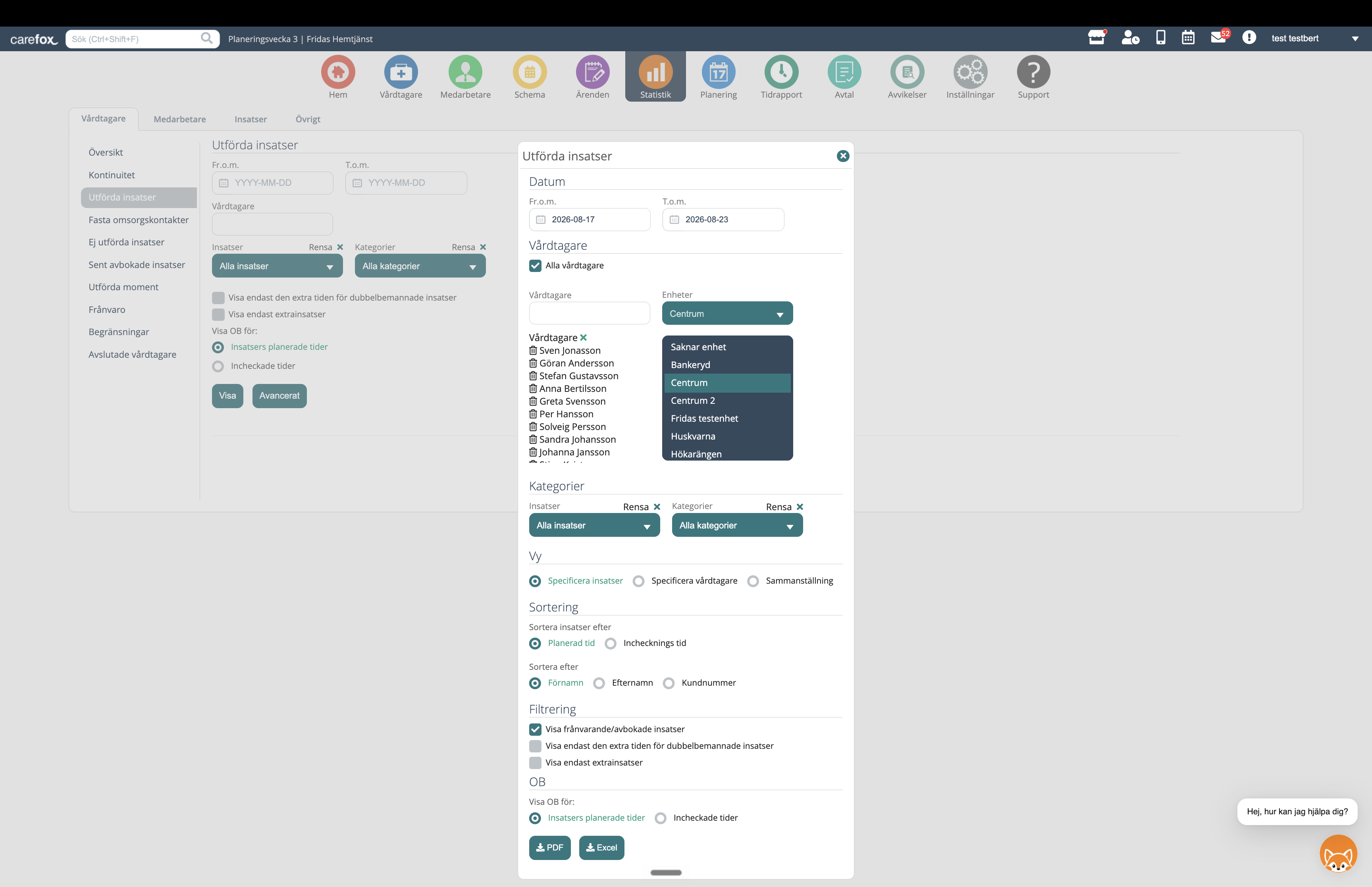Open the Avvikelser module icon
Image resolution: width=1372 pixels, height=887 pixels.
click(907, 73)
